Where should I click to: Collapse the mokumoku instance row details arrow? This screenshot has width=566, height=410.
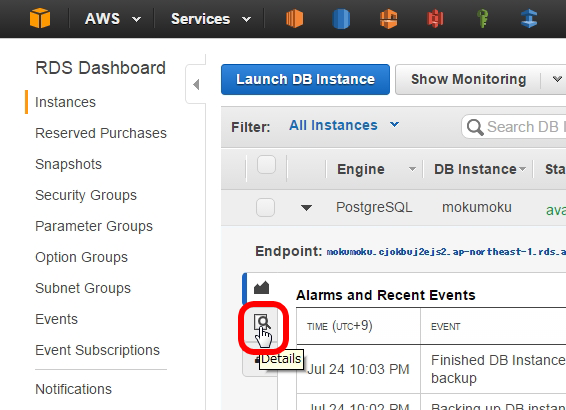[306, 208]
